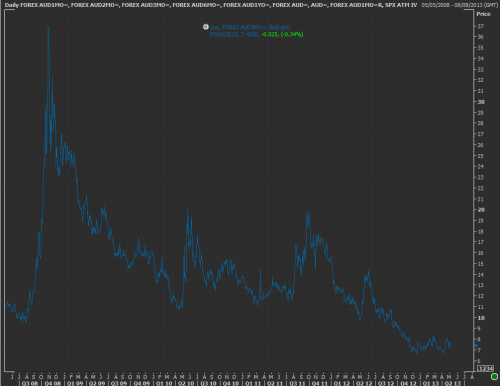The height and width of the screenshot is (386, 500).
Task: Click the date range '05/05/2008 - 08/08/2013 (GMT)'
Action: click(x=459, y=5)
